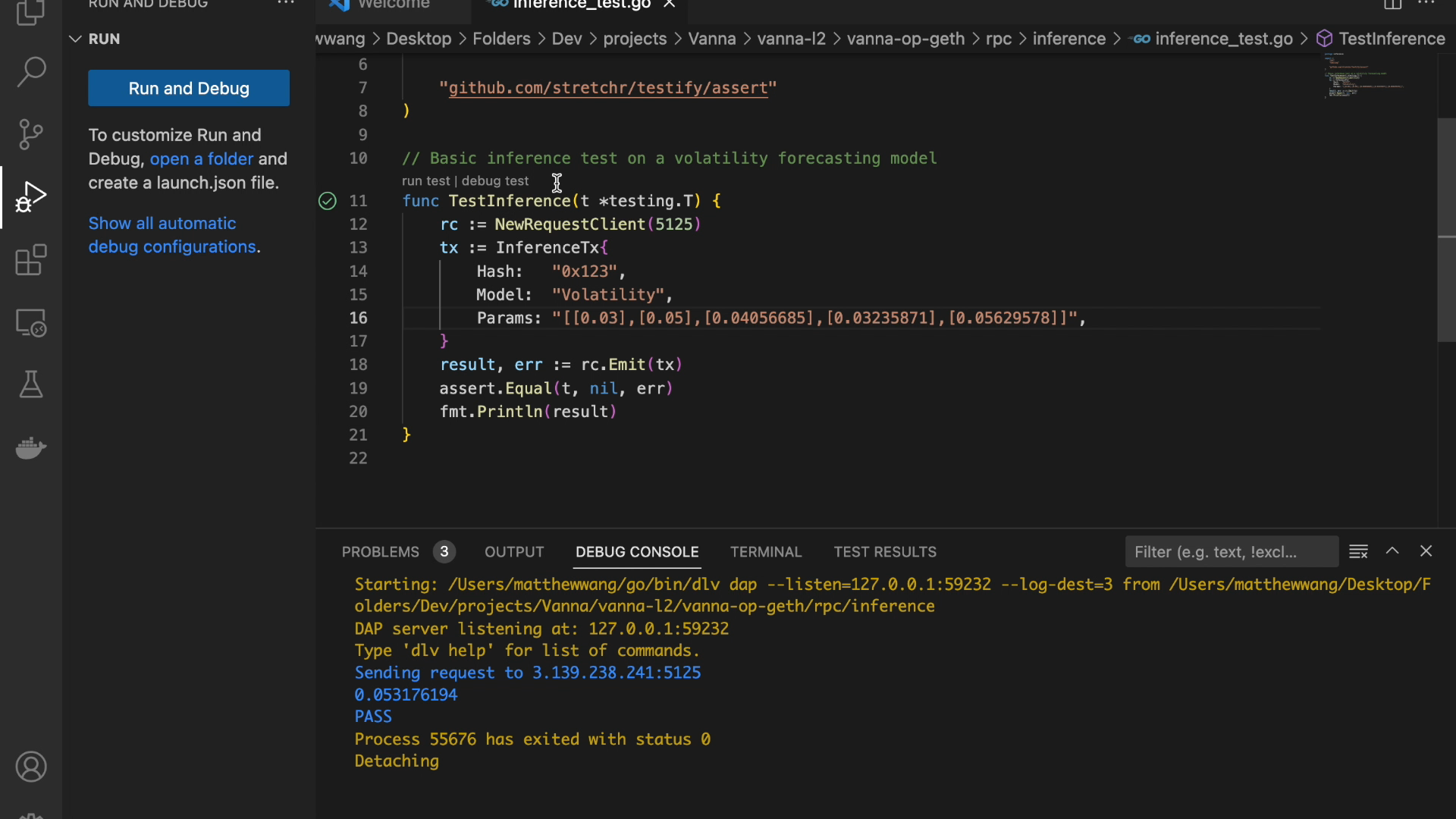Maximize the bottom panel size
The width and height of the screenshot is (1456, 819).
pos(1392,551)
